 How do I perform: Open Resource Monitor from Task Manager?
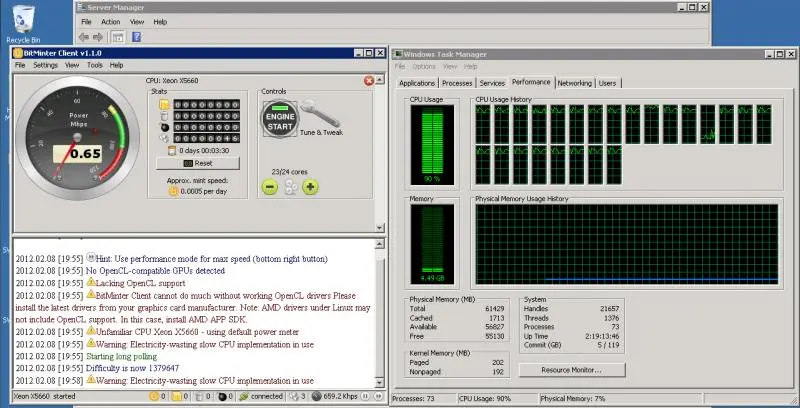point(571,370)
